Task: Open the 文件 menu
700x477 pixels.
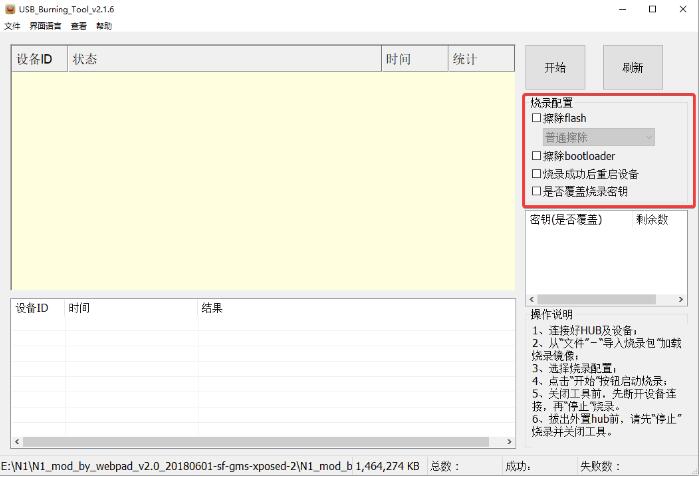Action: [12, 26]
